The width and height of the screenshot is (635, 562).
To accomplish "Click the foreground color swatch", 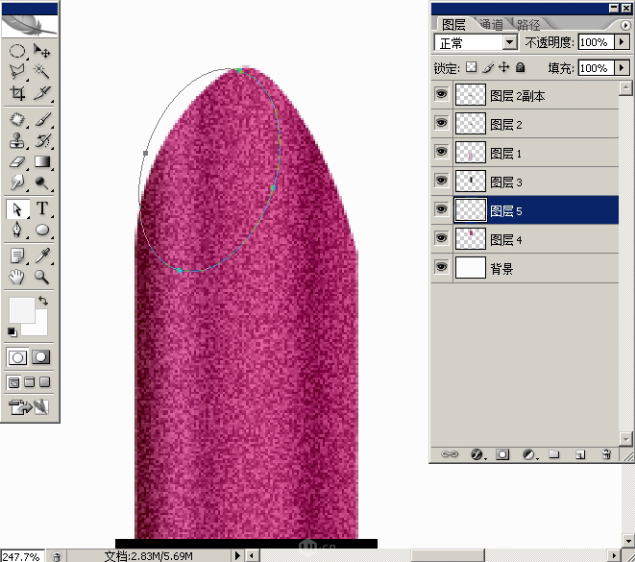I will pyautogui.click(x=21, y=310).
